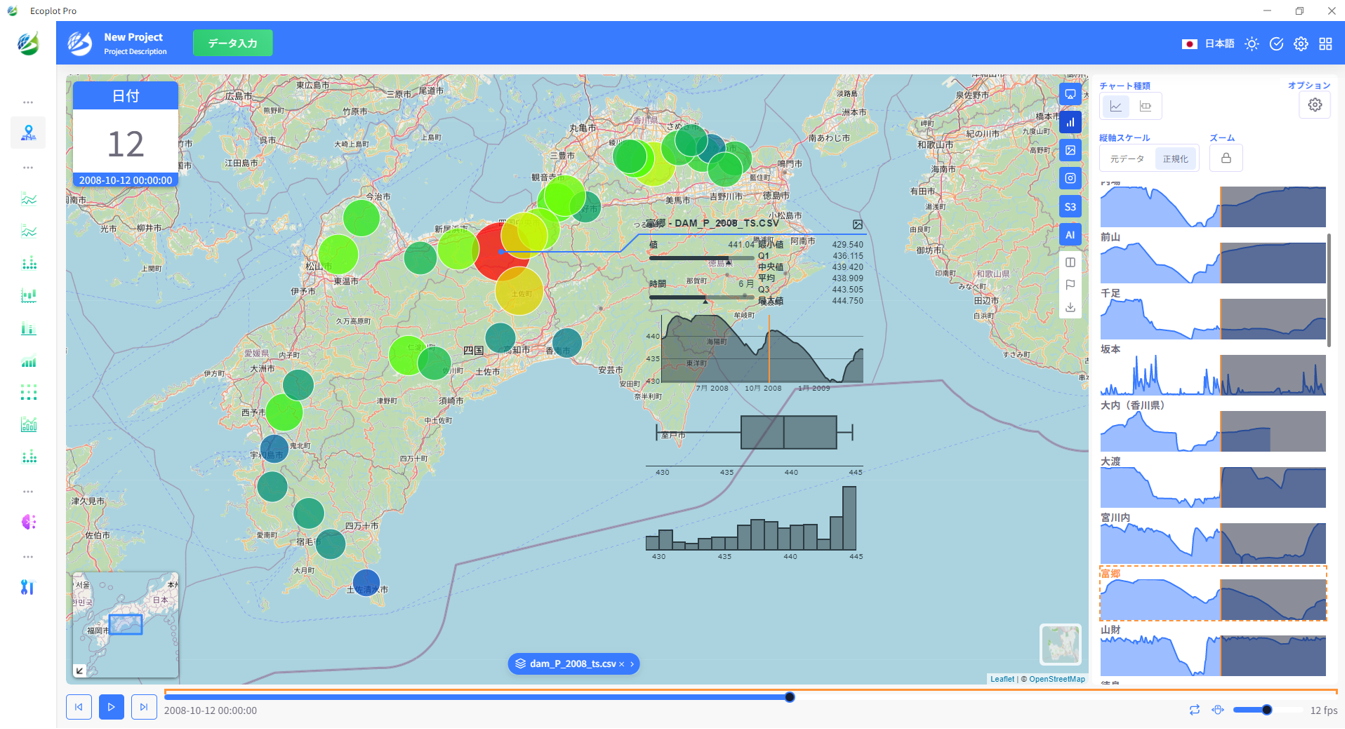Switch vertical scale to 正規化

coord(1175,159)
